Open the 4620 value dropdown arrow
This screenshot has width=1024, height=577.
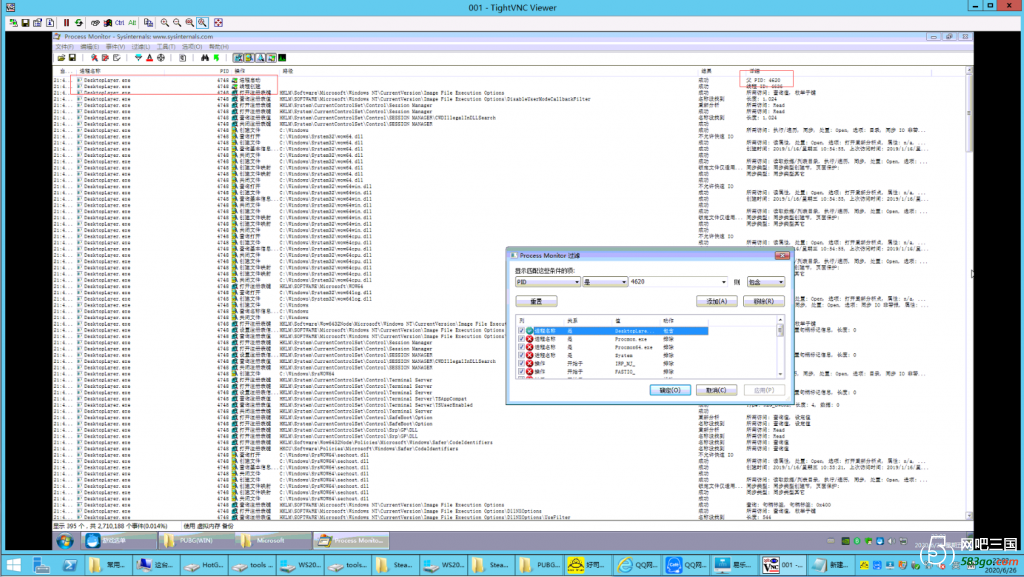tap(724, 282)
